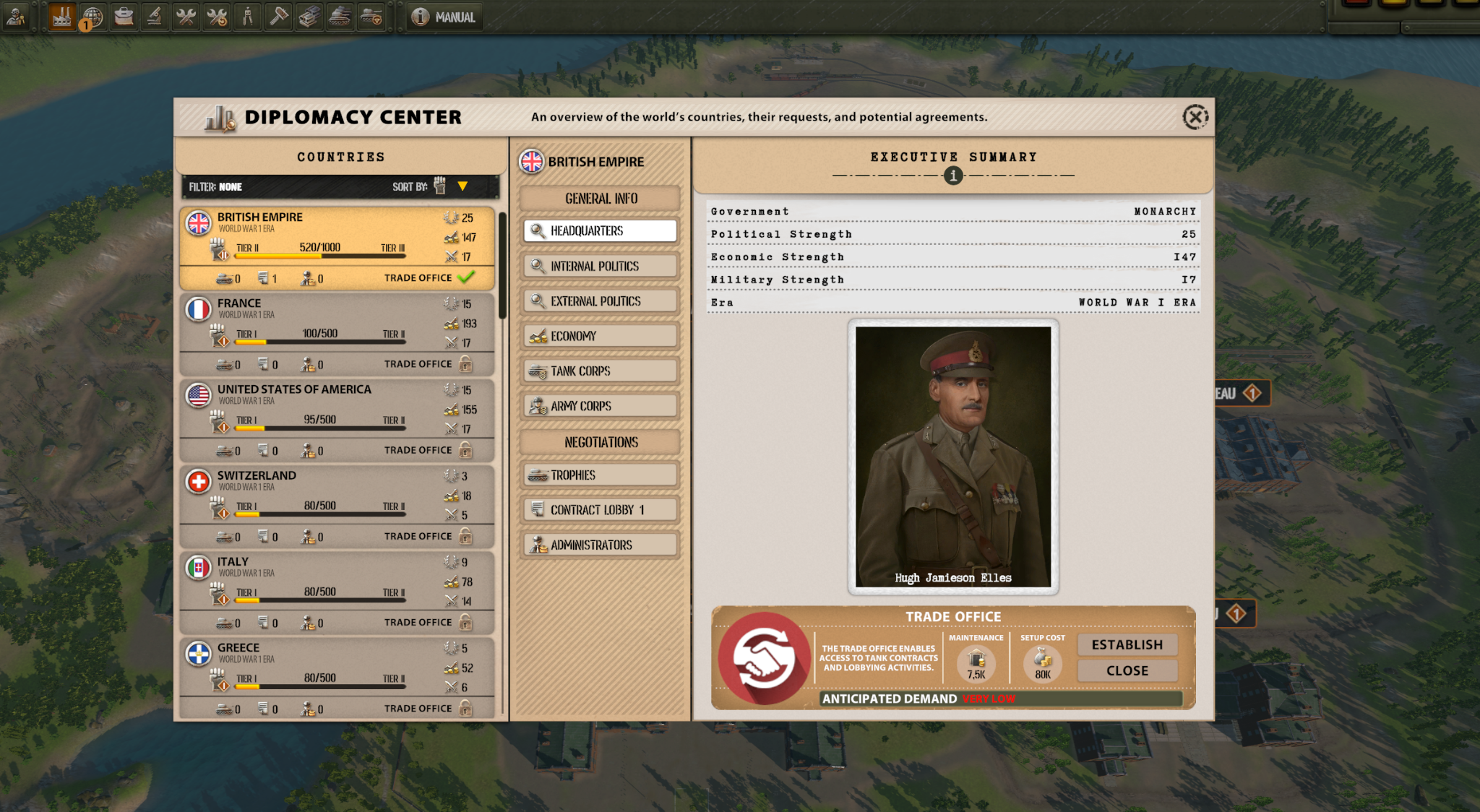Switch to Contract Lobby tab
The height and width of the screenshot is (812, 1480).
pos(600,510)
